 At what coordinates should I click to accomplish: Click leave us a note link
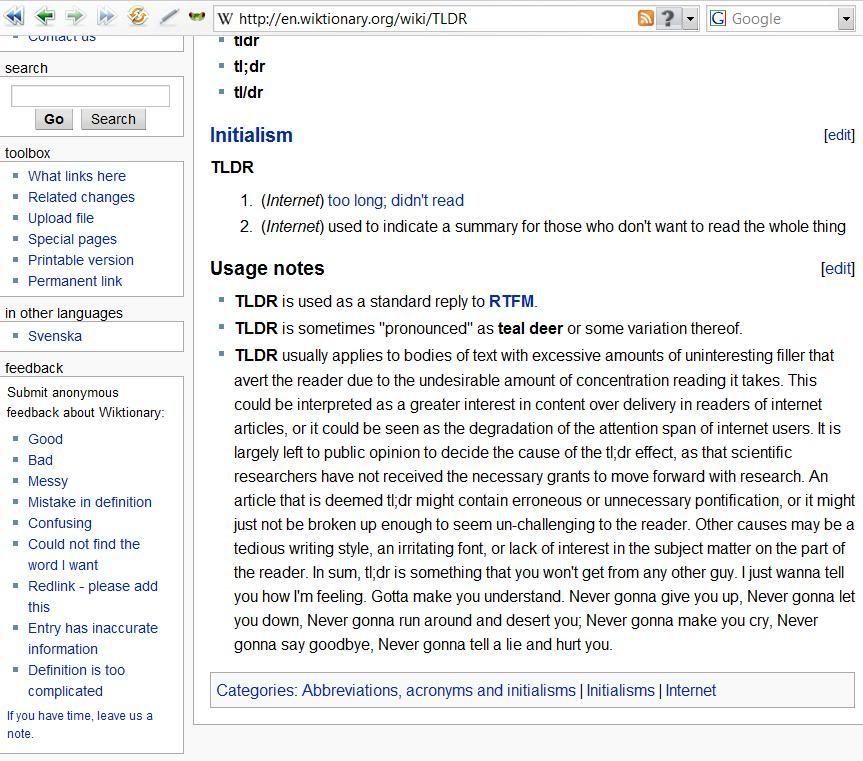[x=80, y=724]
